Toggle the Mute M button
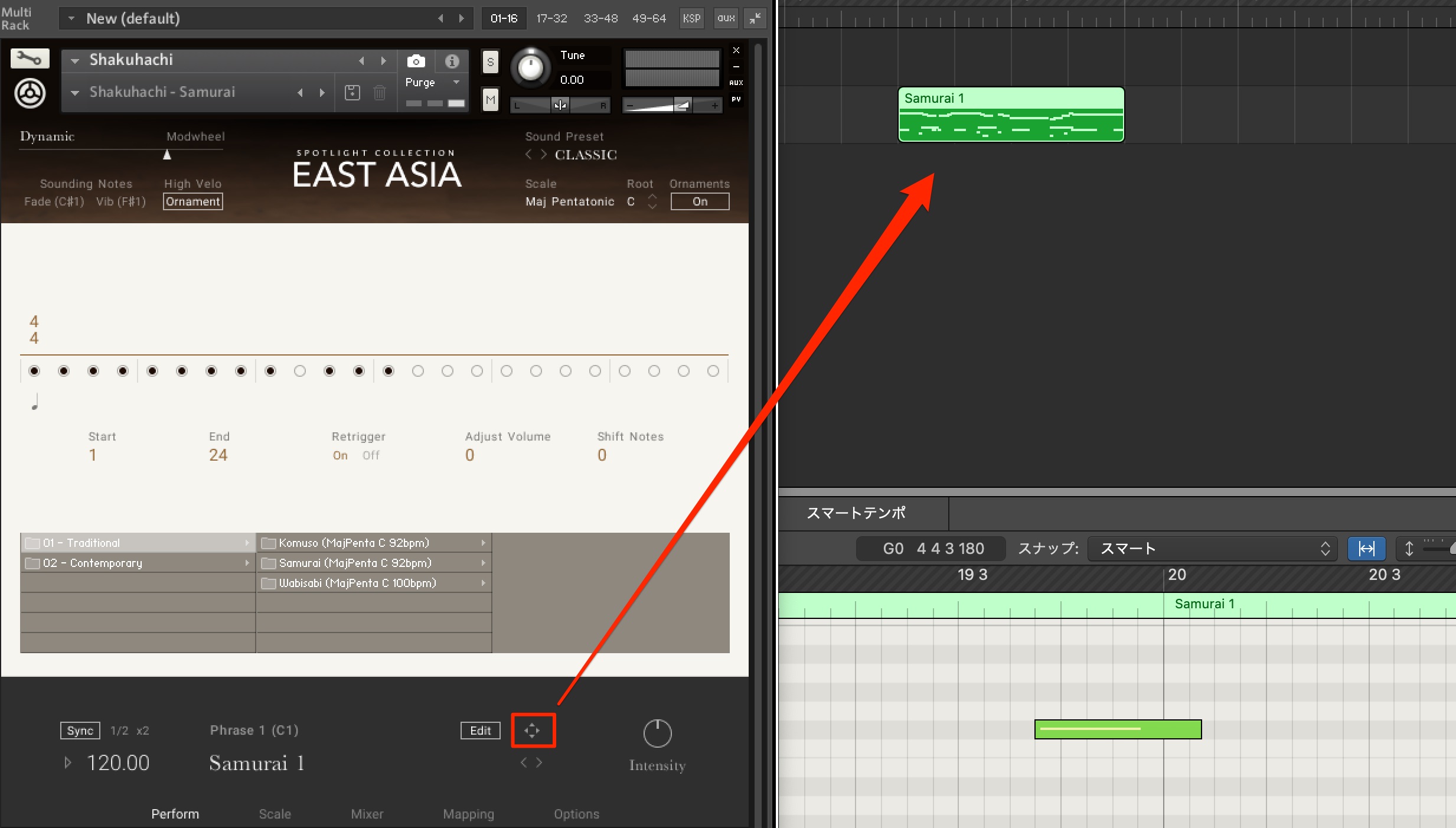The width and height of the screenshot is (1456, 828). point(490,100)
